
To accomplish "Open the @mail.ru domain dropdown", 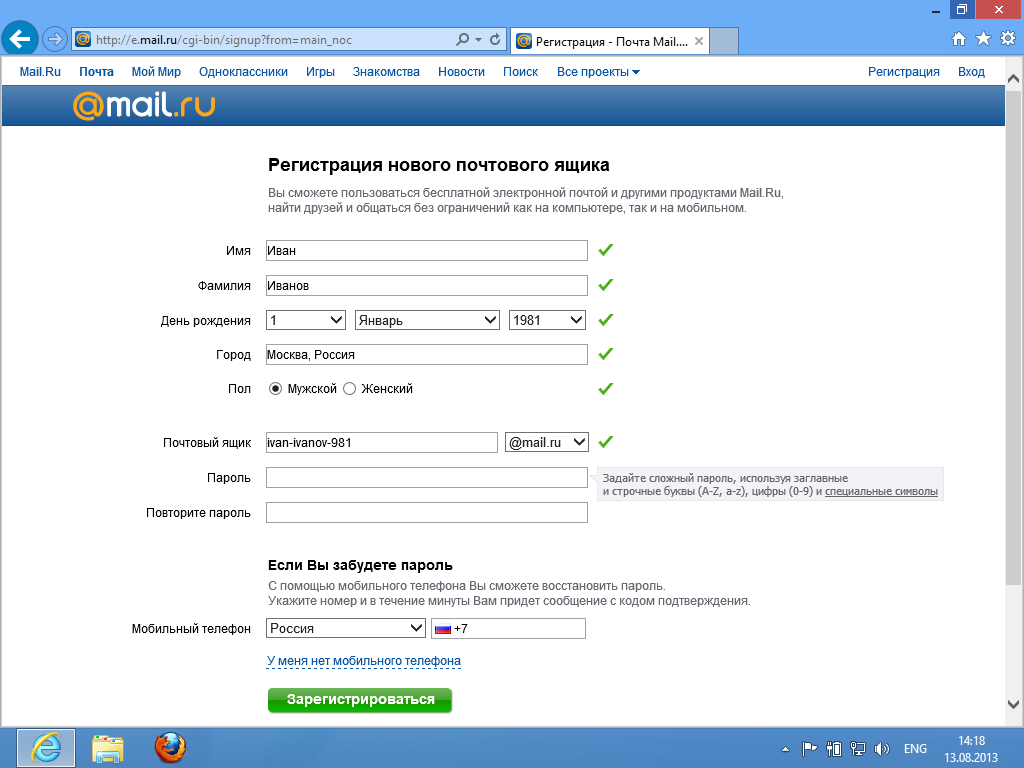I will 547,442.
